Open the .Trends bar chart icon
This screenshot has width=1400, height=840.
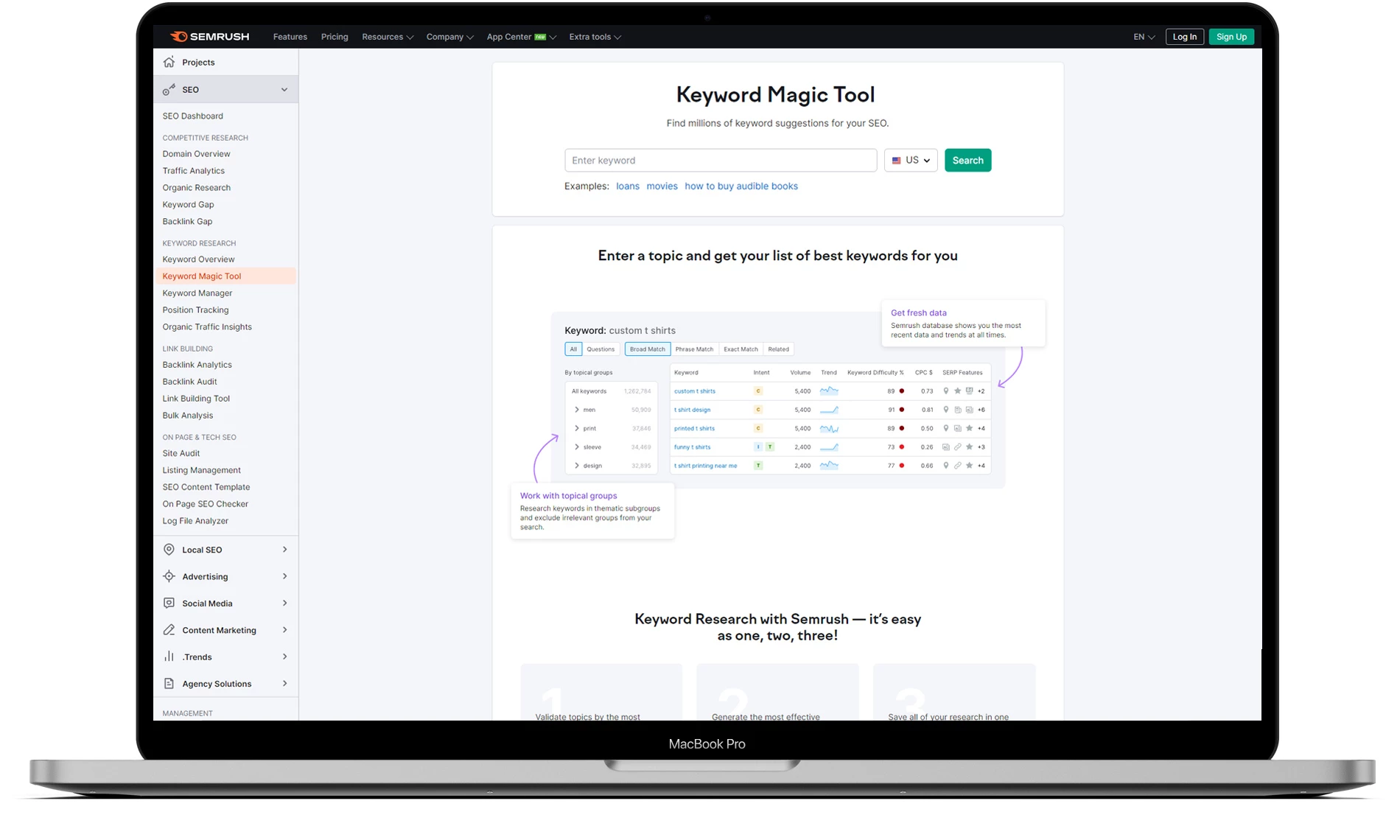click(x=169, y=657)
